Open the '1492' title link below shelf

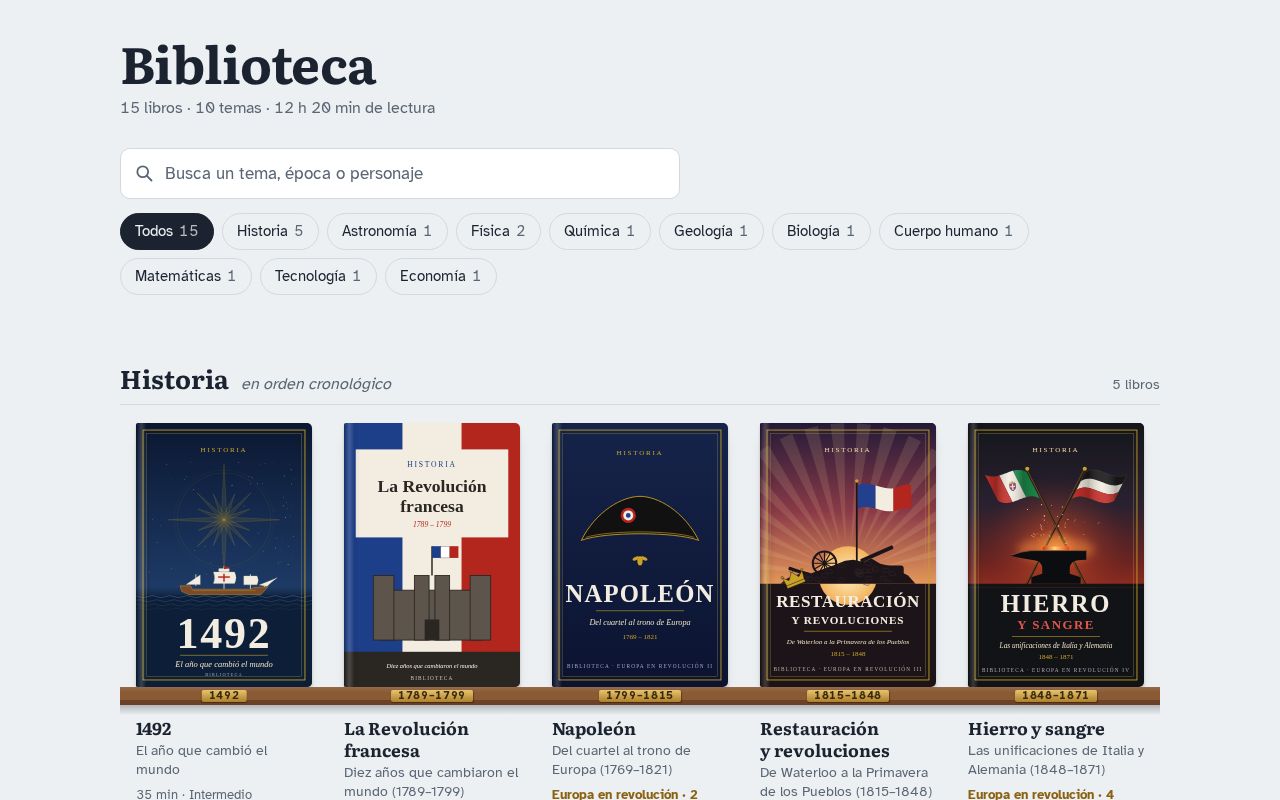154,729
